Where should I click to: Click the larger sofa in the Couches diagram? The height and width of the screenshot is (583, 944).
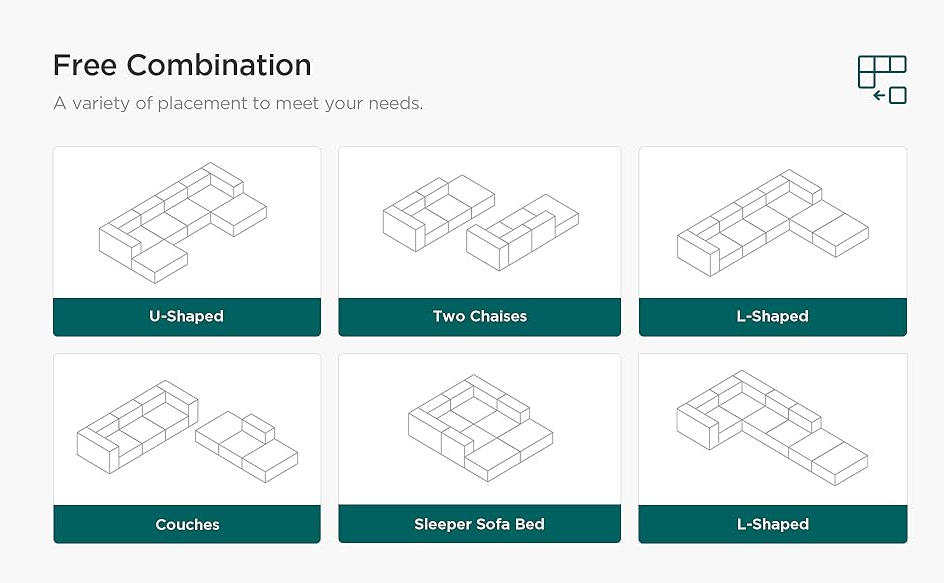[x=137, y=426]
